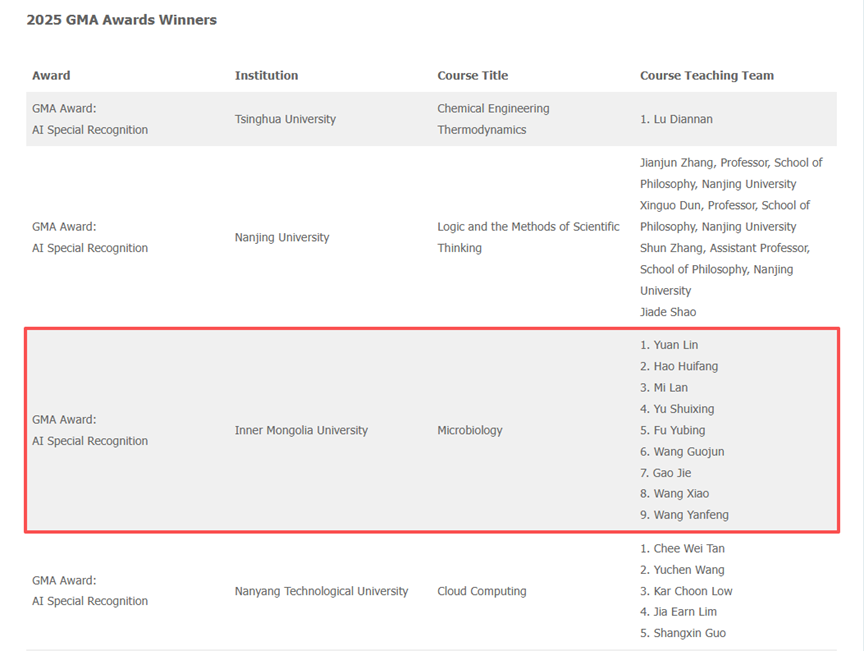Select "Logic and the Methods of Scientific Thinking"
864x651 pixels.
click(x=528, y=237)
